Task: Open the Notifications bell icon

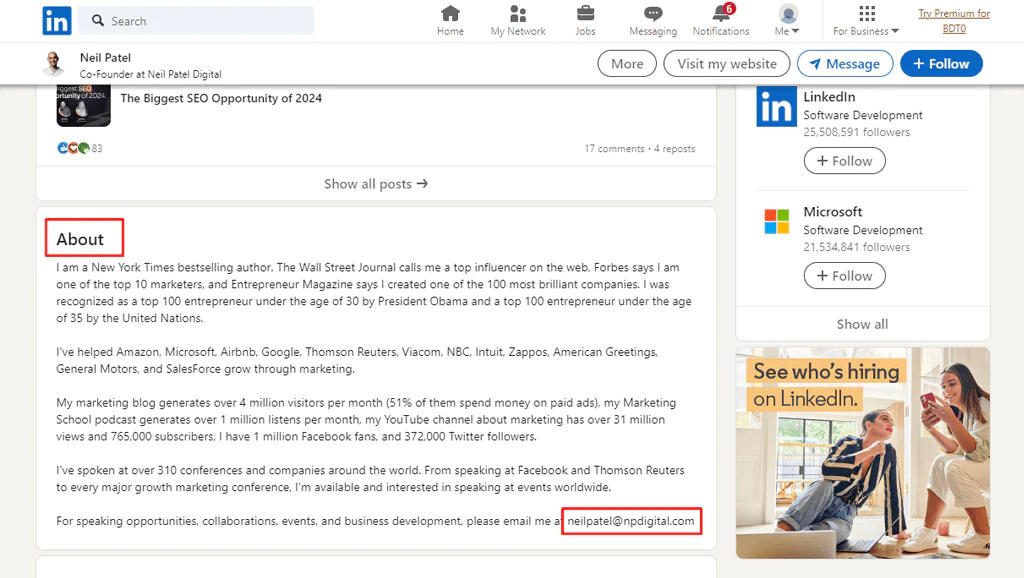Action: pyautogui.click(x=721, y=14)
